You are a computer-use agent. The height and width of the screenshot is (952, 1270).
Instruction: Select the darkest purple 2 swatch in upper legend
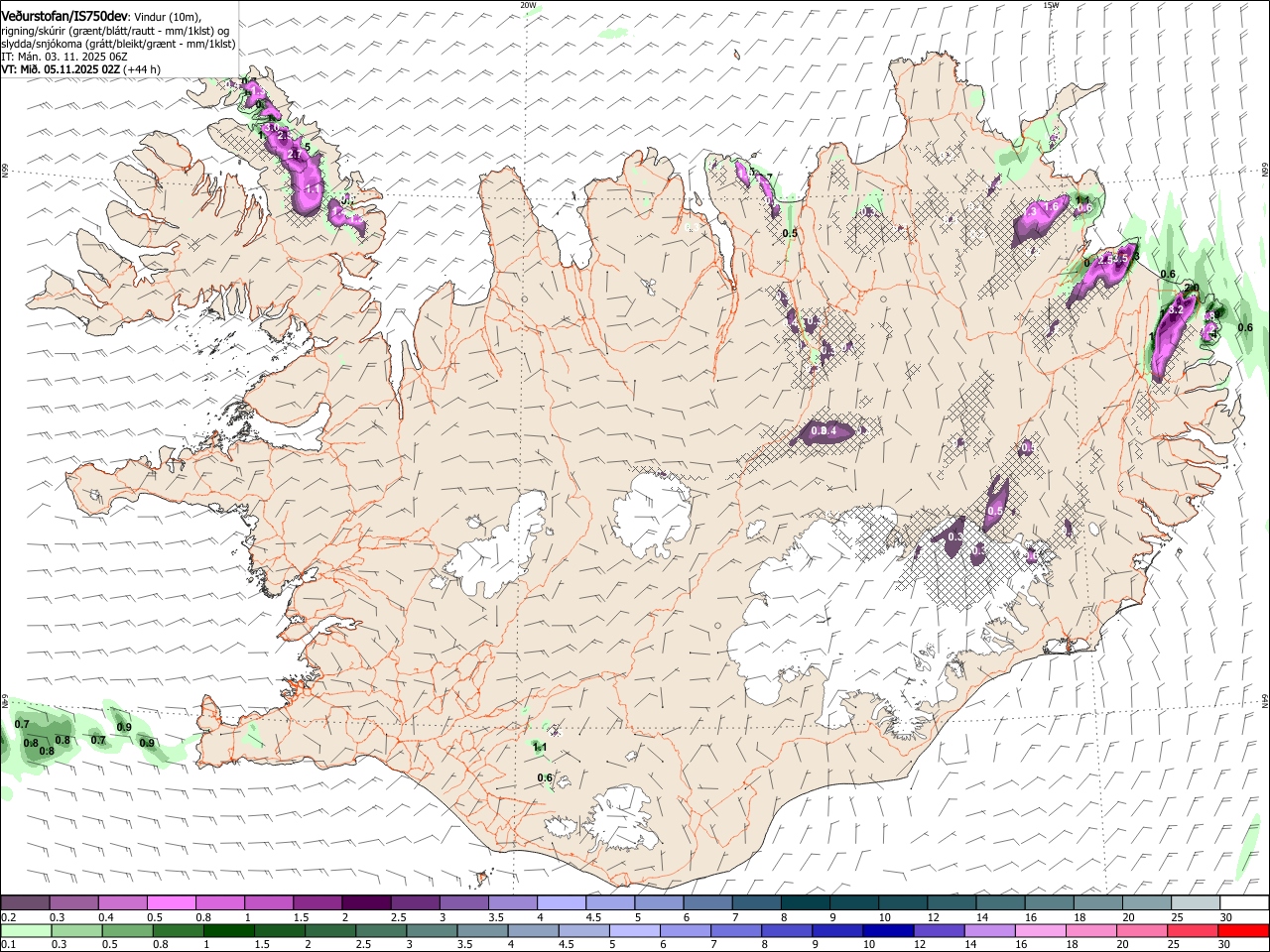click(x=365, y=902)
